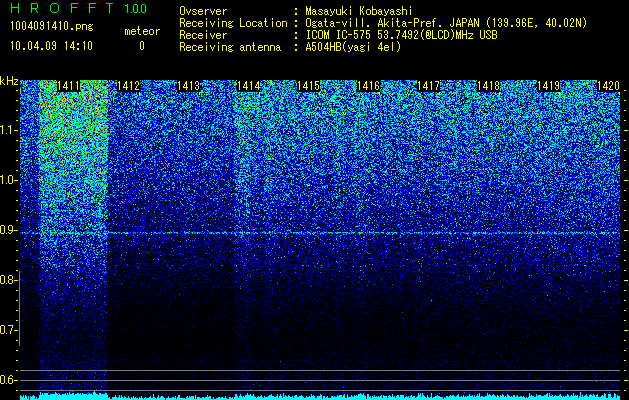Click the 1413 time marker
The height and width of the screenshot is (400, 629).
coord(188,86)
